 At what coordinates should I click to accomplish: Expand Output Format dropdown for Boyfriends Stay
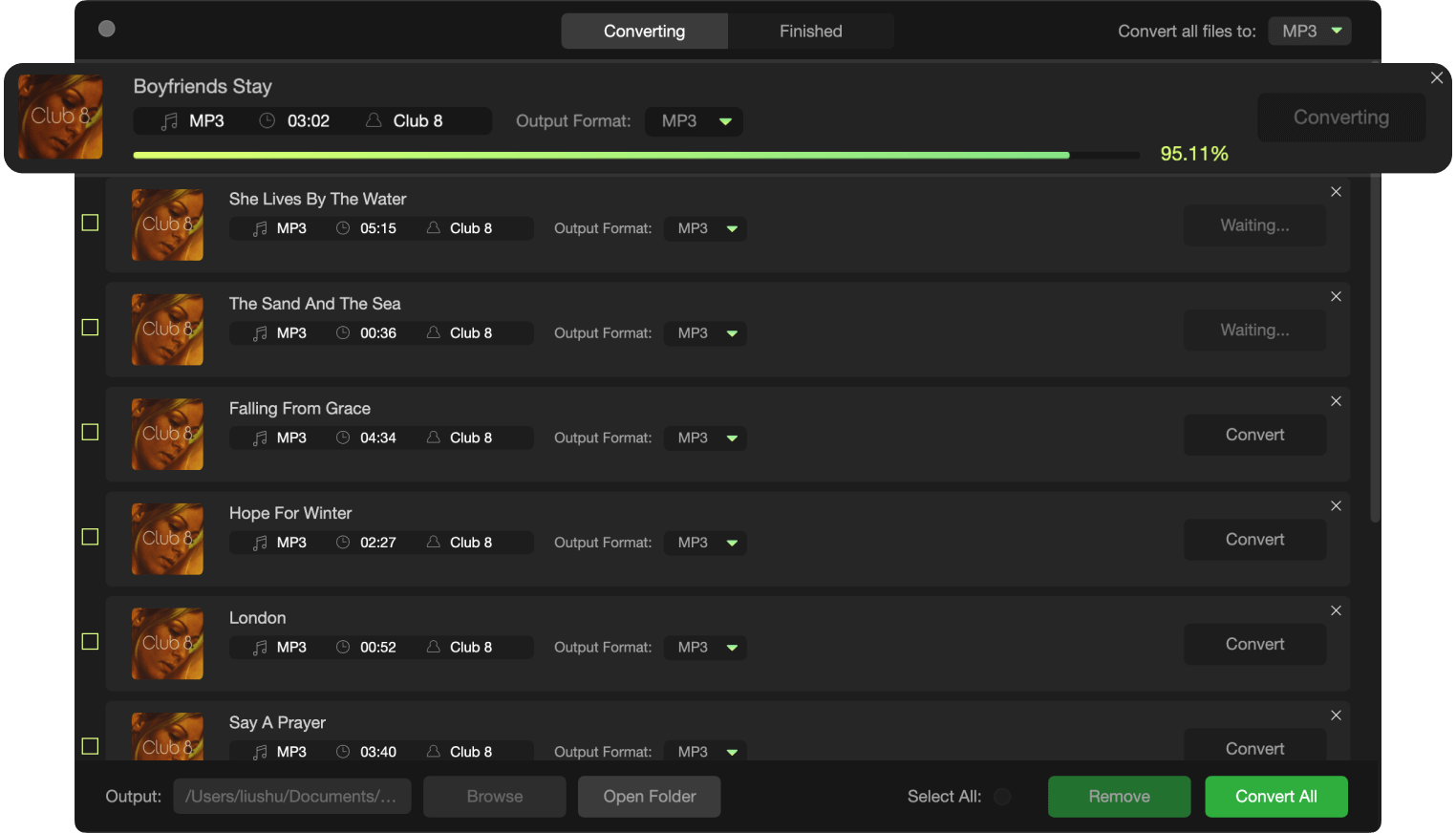pos(695,121)
